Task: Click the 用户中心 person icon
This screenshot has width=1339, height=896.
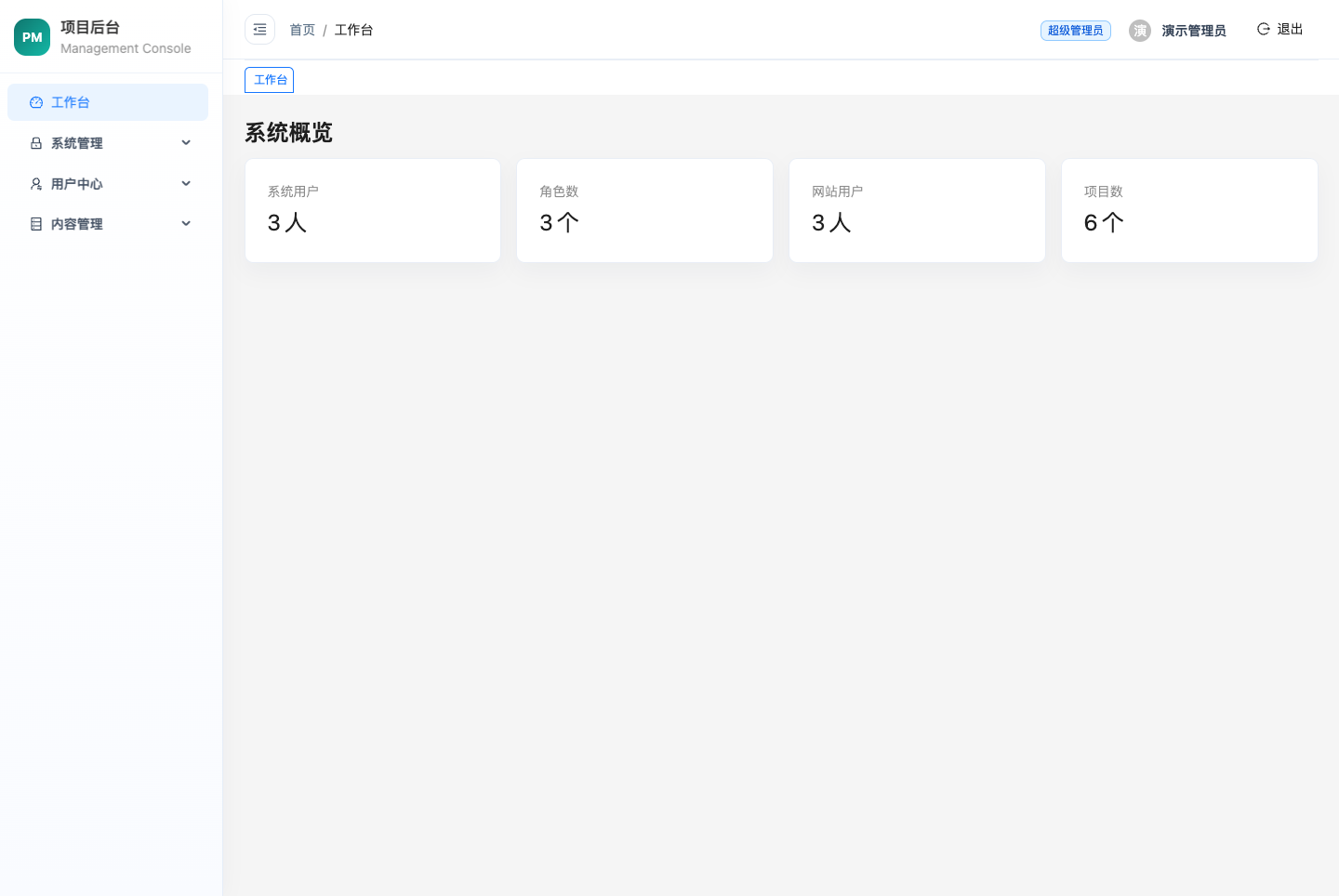Action: tap(36, 184)
